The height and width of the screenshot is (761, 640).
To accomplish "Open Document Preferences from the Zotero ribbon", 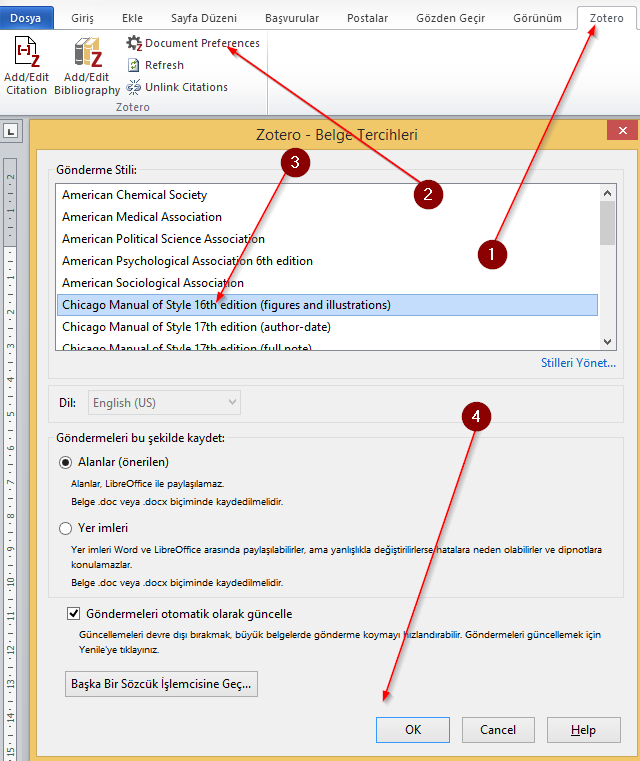I will tap(193, 43).
